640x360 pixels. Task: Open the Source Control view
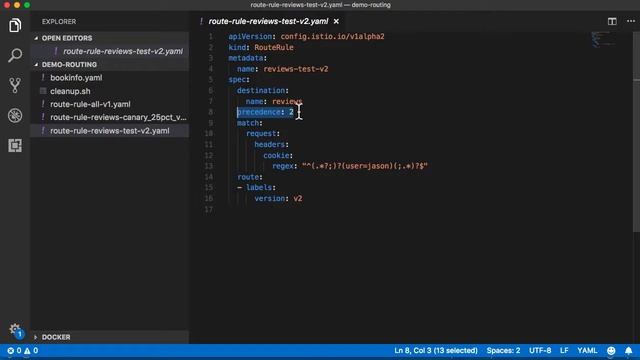pyautogui.click(x=15, y=85)
